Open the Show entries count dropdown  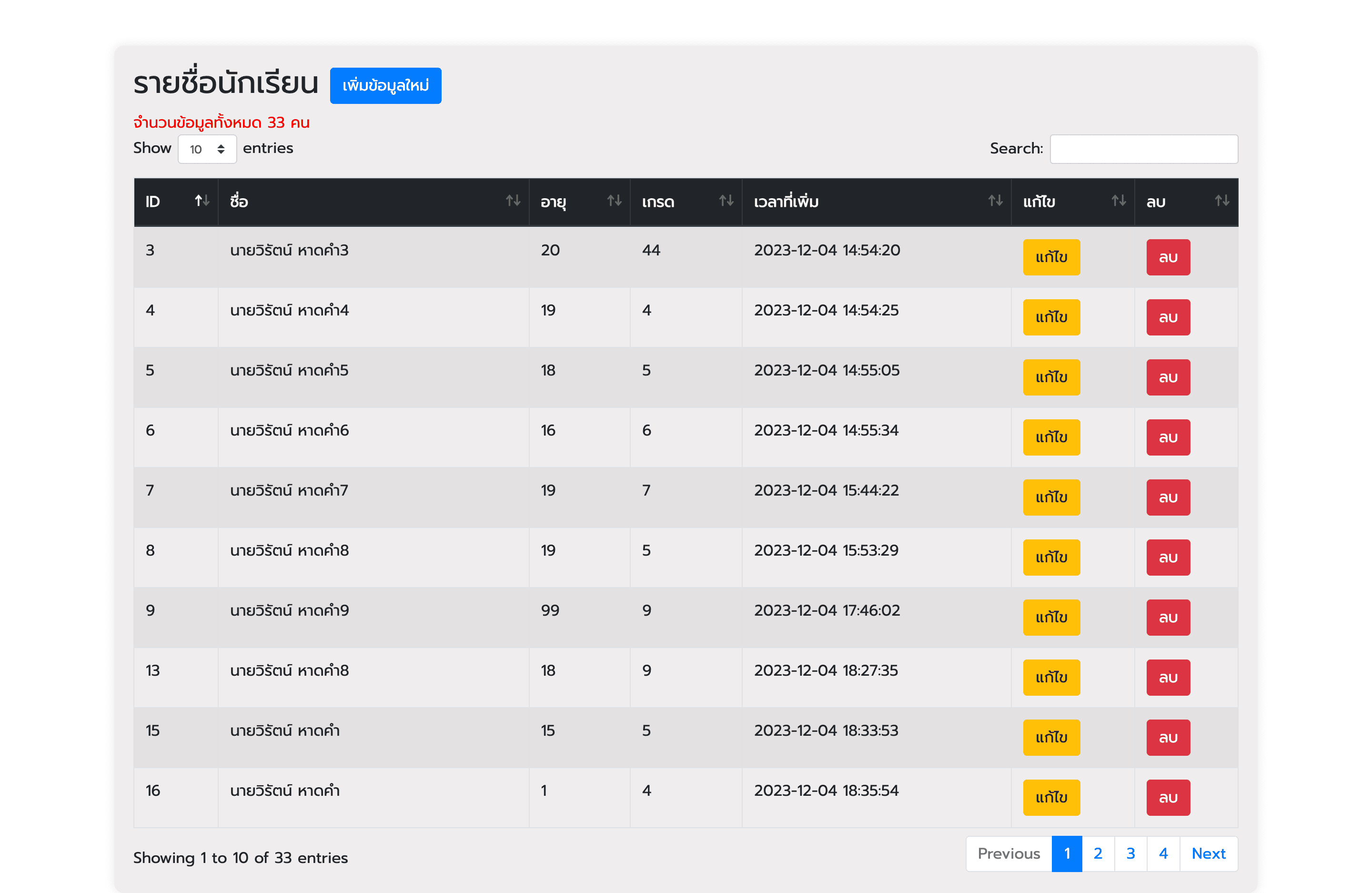coord(207,149)
